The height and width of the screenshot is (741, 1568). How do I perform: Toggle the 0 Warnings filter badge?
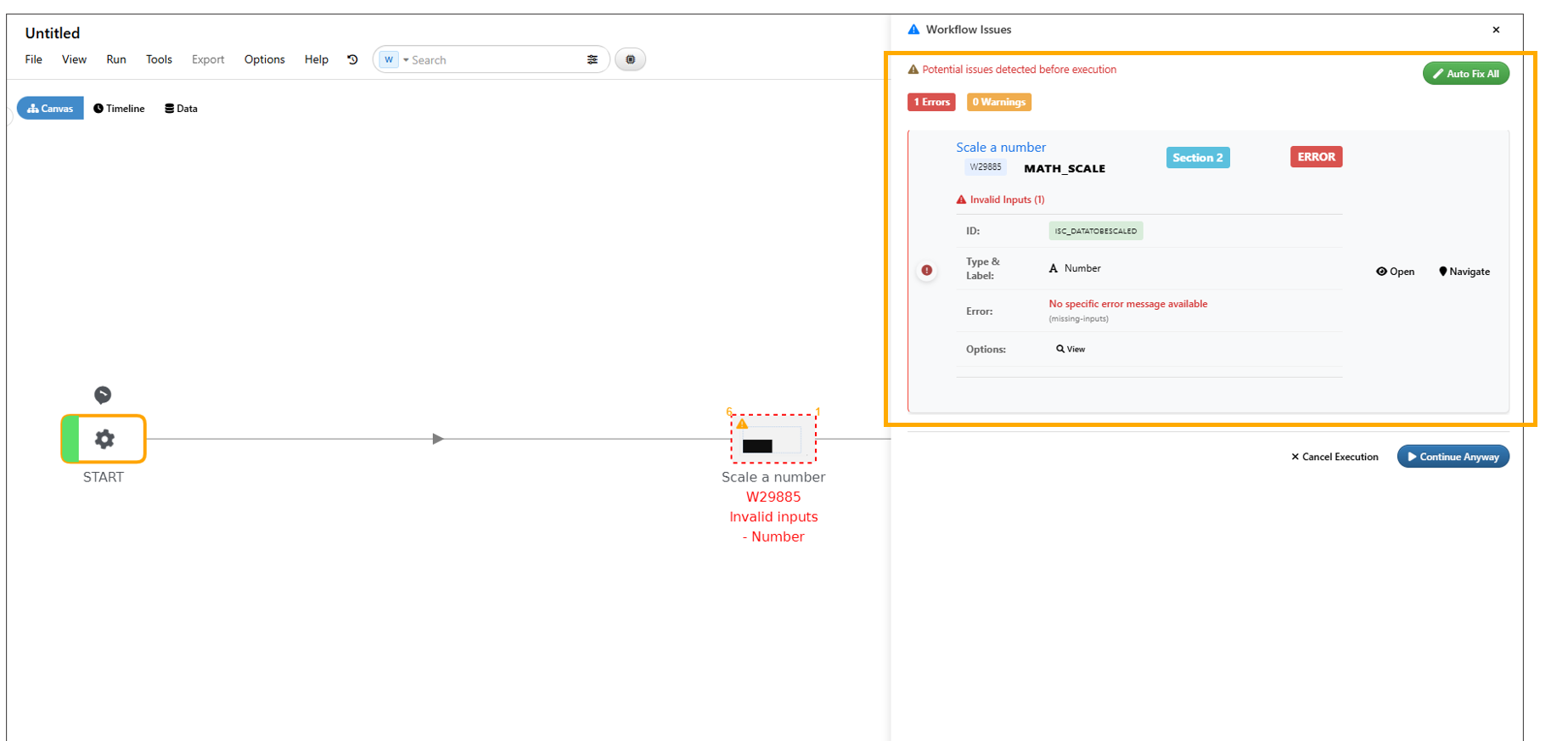click(998, 102)
